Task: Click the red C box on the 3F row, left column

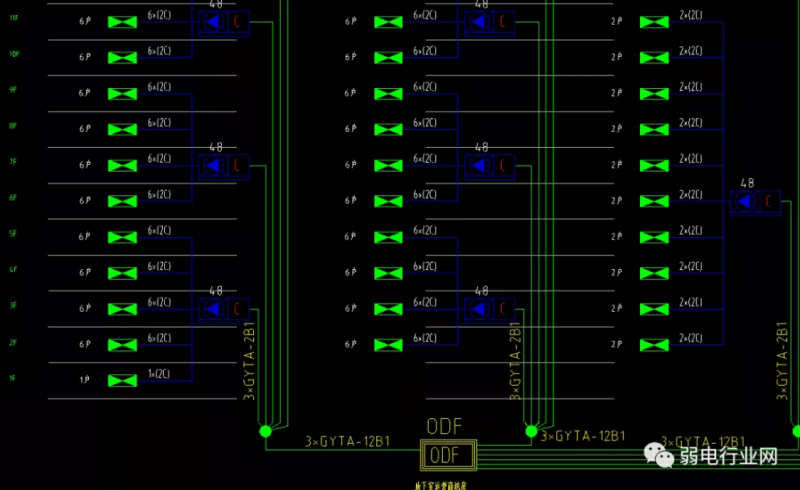Action: coord(238,309)
